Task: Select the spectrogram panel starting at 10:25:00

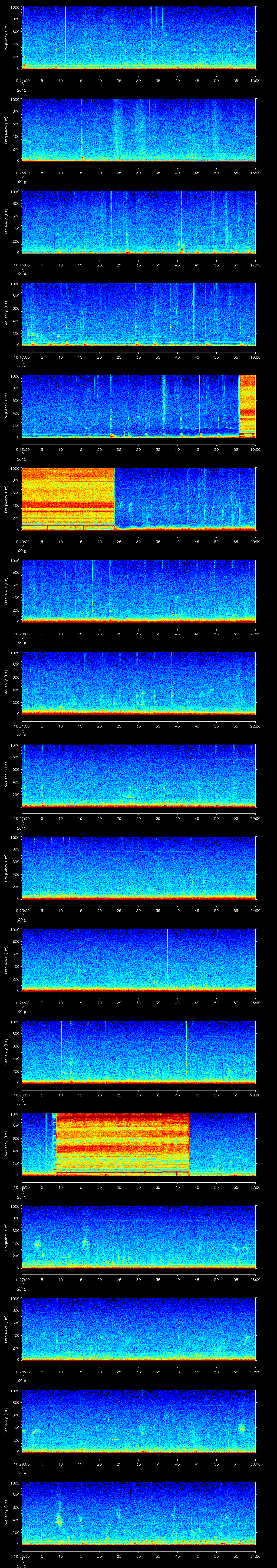Action: pyautogui.click(x=139, y=1052)
